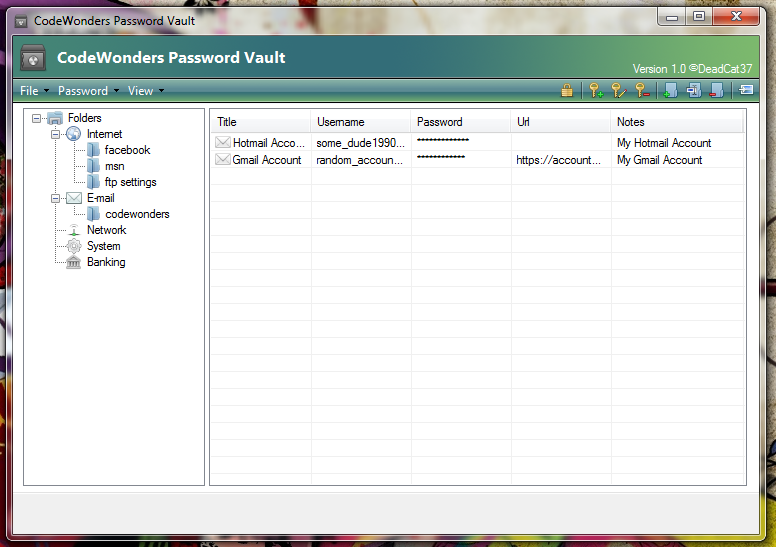Viewport: 776px width, 547px height.
Task: Click the 'Gmail Account' title cell
Action: (267, 160)
